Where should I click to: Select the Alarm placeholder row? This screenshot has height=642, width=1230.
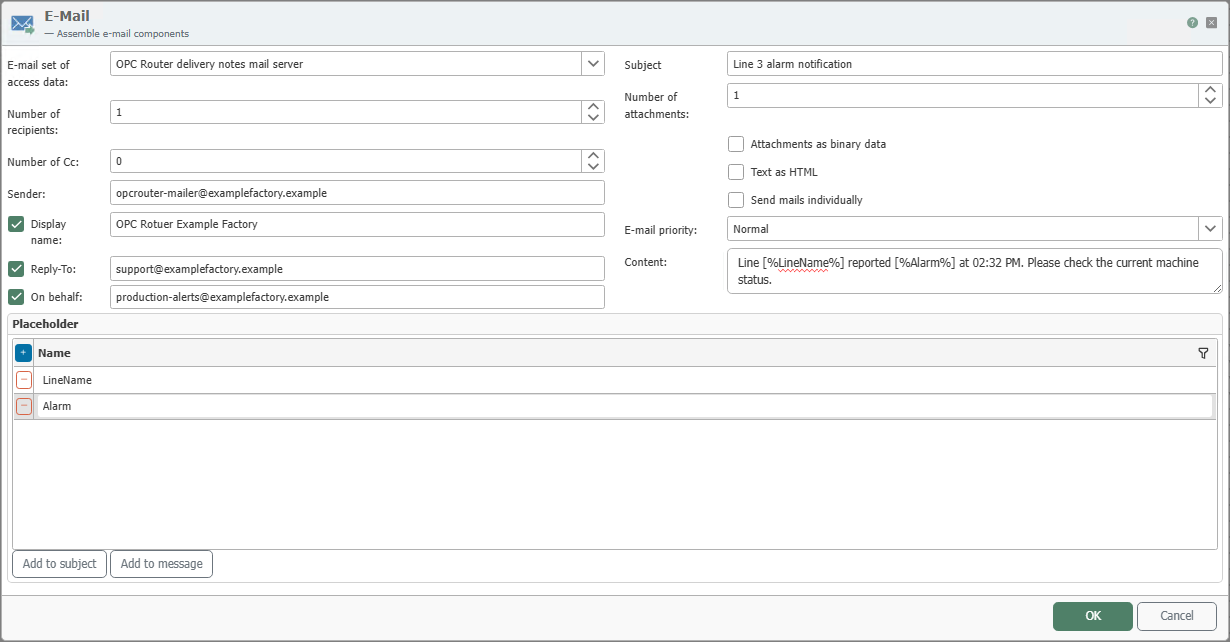click(x=624, y=406)
